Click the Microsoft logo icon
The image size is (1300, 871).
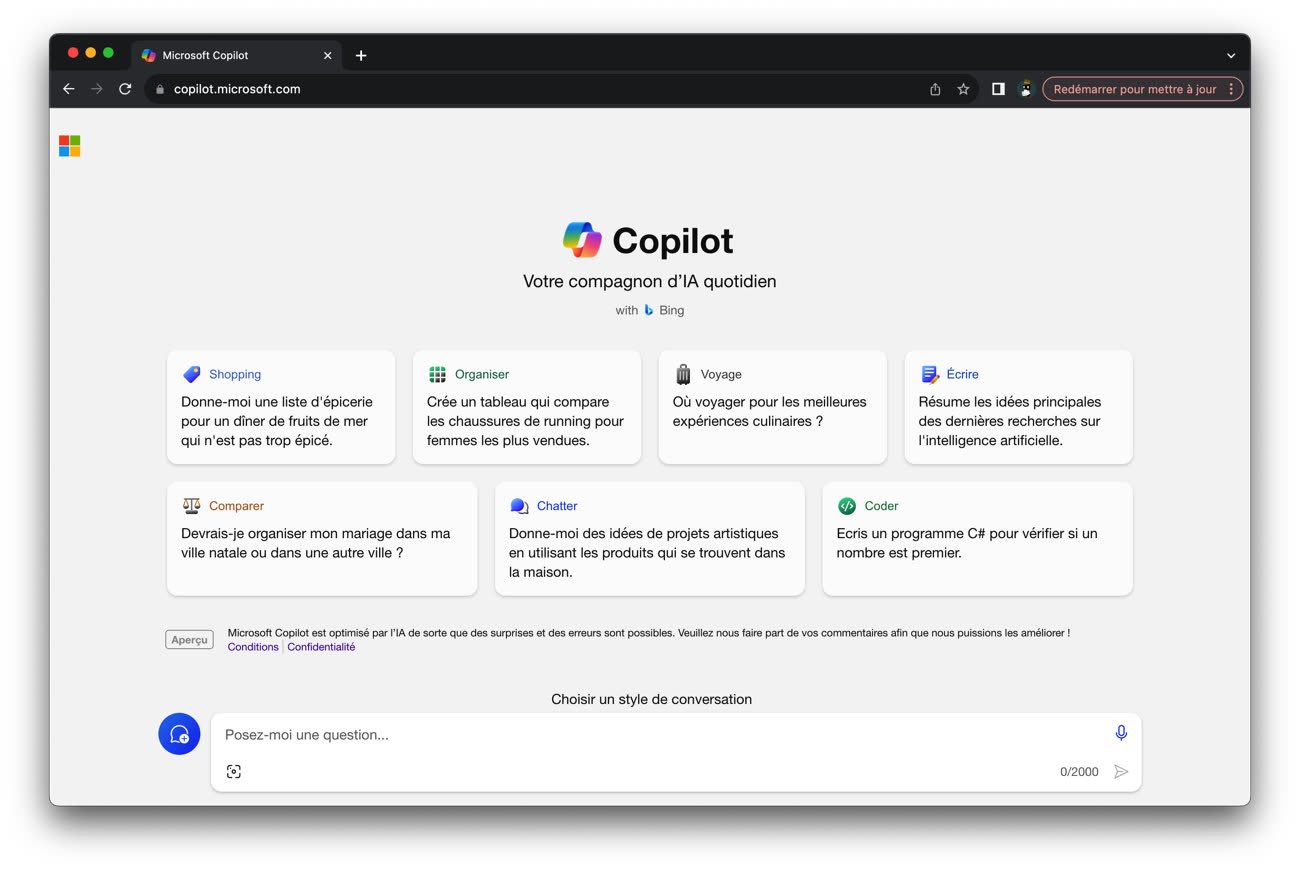click(x=69, y=146)
